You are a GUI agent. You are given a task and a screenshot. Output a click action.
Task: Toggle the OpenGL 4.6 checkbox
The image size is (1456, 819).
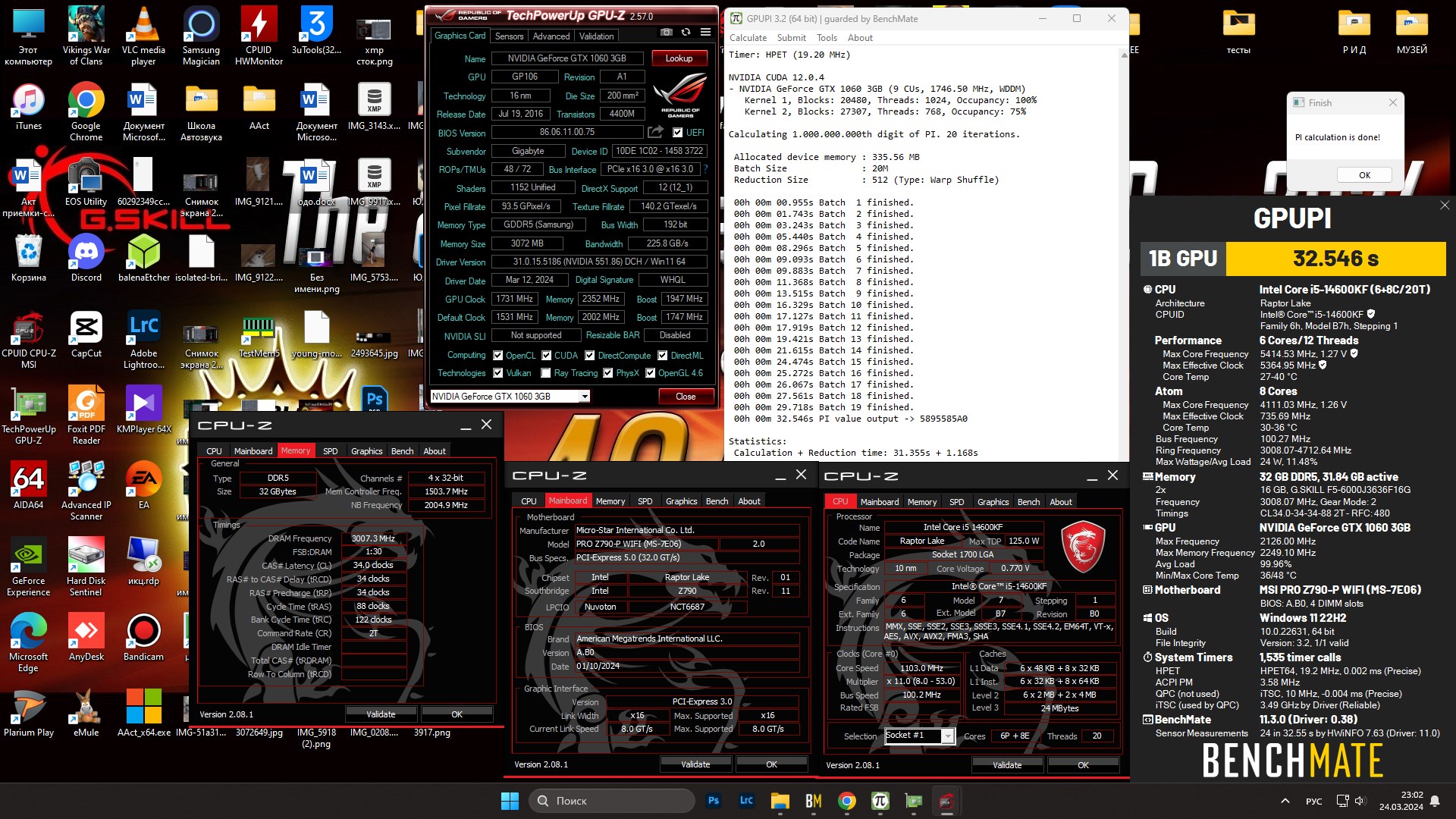pyautogui.click(x=650, y=373)
